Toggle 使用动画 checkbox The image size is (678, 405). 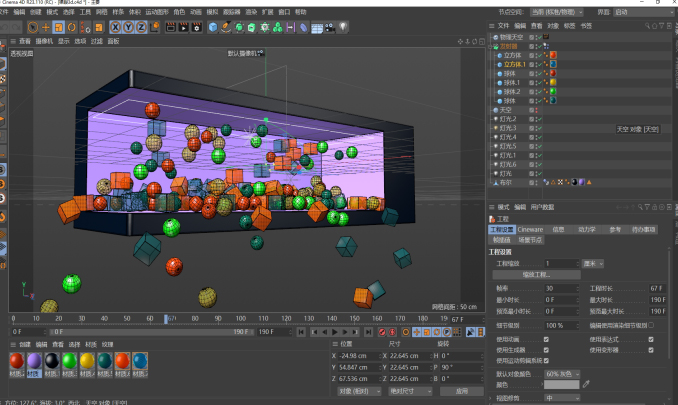point(546,339)
